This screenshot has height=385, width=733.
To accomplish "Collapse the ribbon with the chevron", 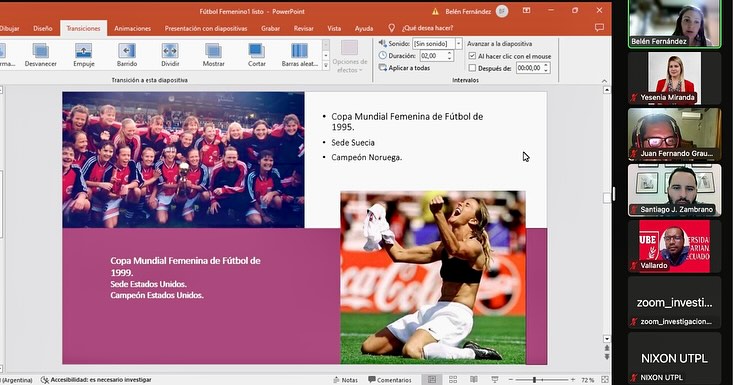I will (x=604, y=81).
